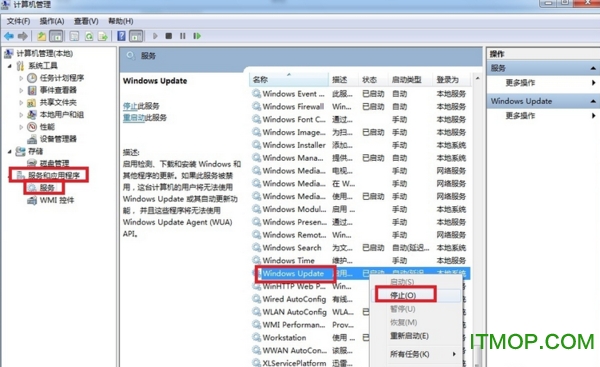Expand the 事件查看器 tree node
Viewport: 600px width, 367px height.
point(21,90)
